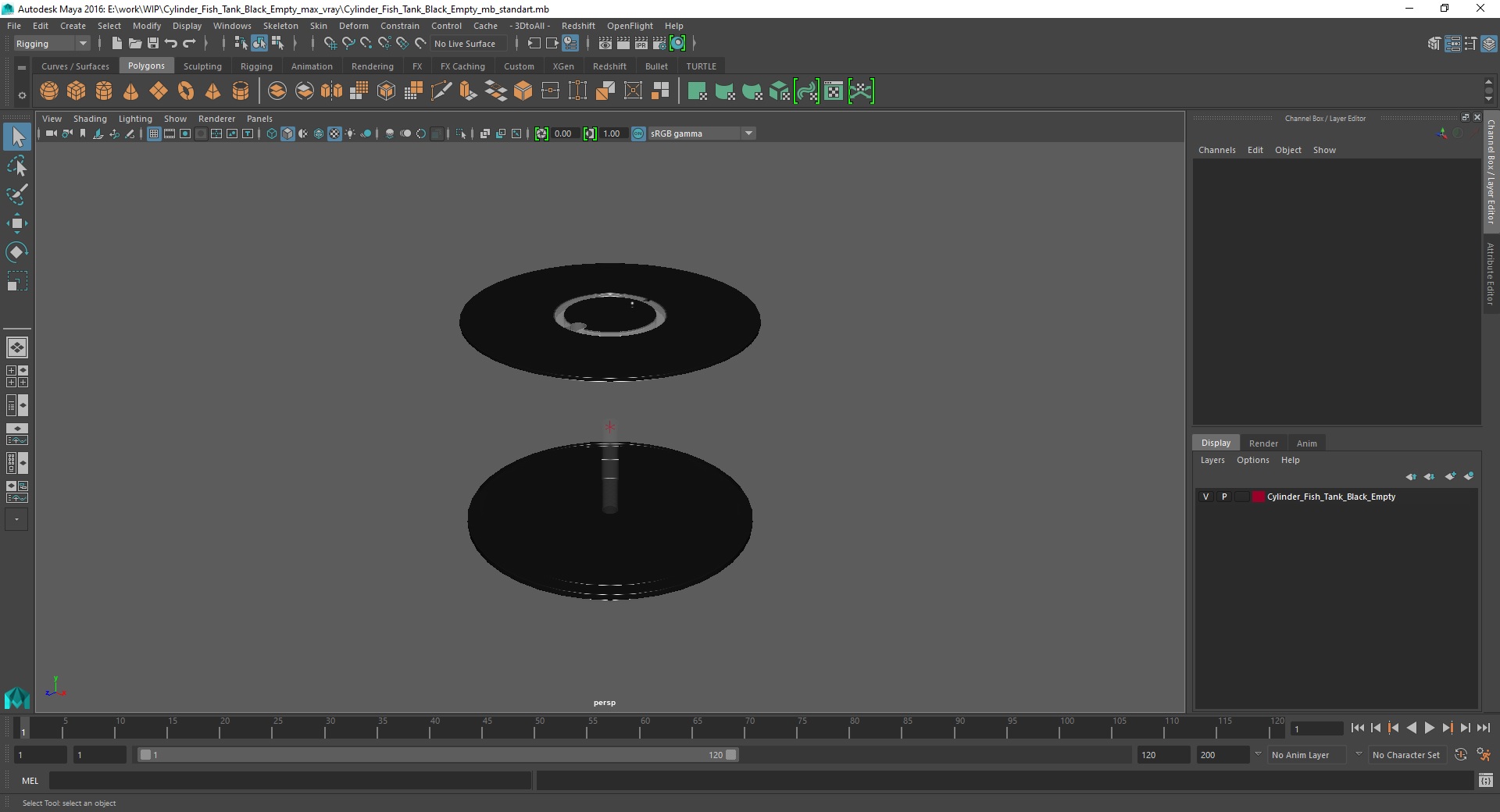Image resolution: width=1500 pixels, height=812 pixels.
Task: Open the No Character Set dropdown
Action: [1406, 755]
